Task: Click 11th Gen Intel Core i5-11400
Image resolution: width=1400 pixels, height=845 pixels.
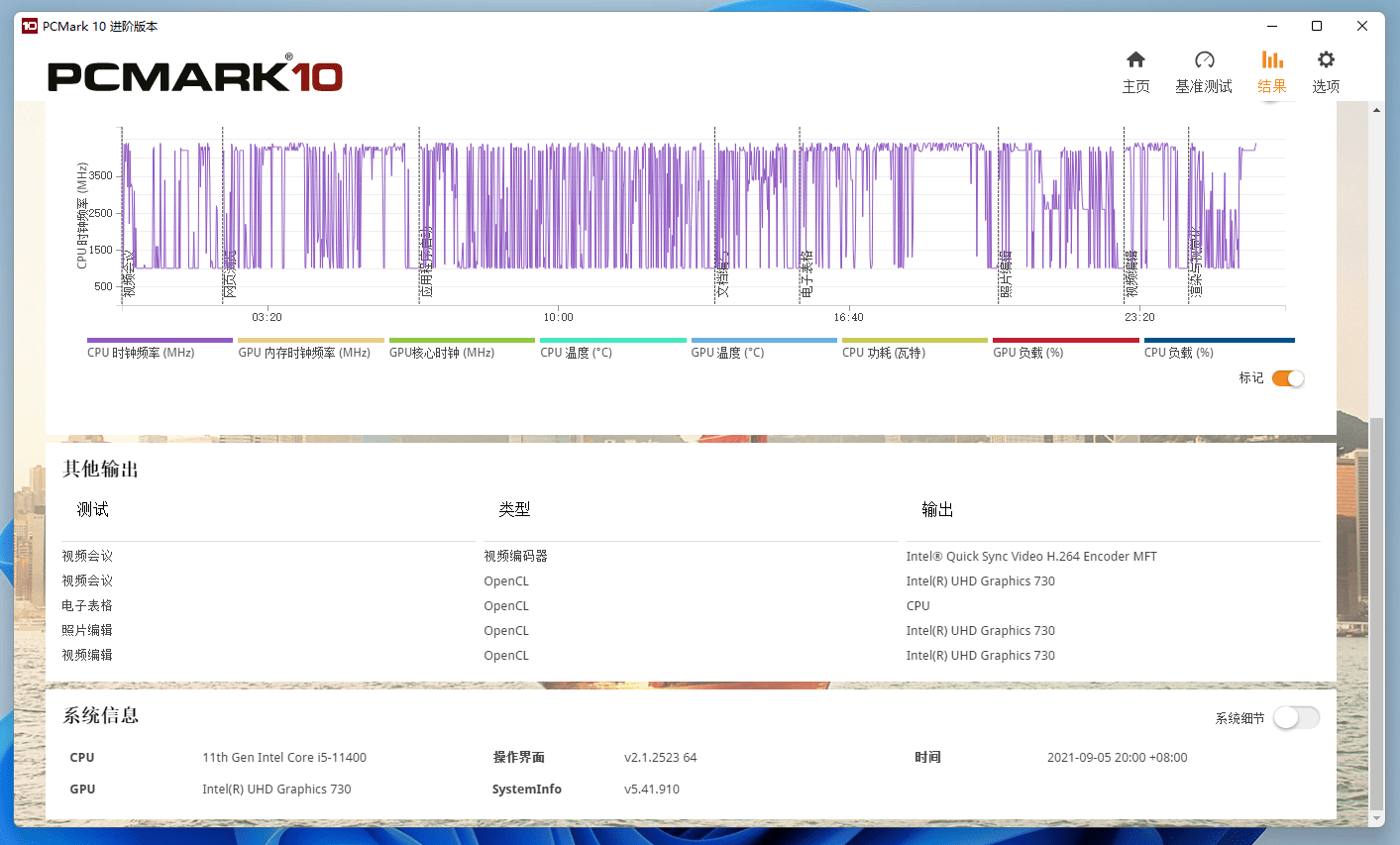Action: tap(284, 758)
